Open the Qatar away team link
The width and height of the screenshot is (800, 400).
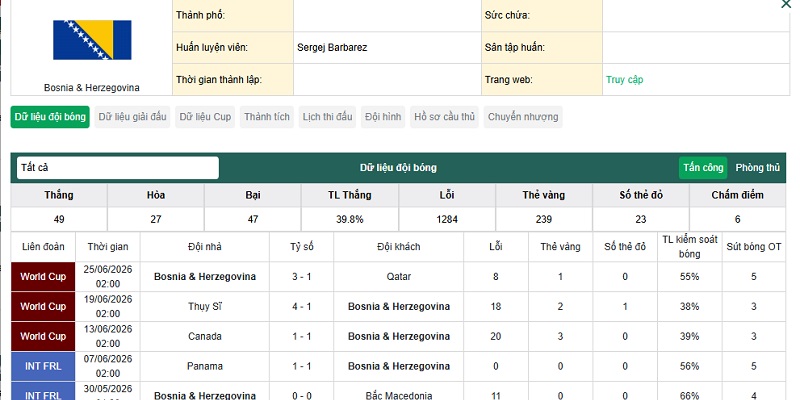coord(398,277)
